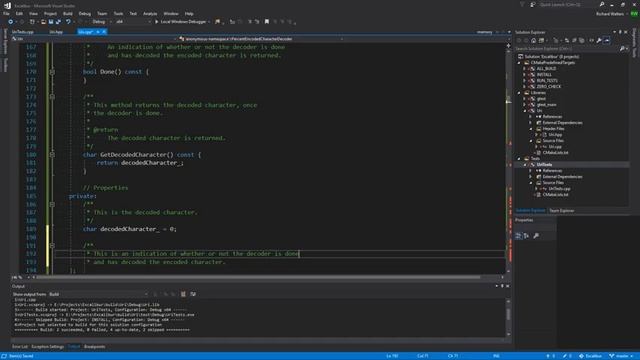Open the Breakpoints tab
This screenshot has width=640, height=360.
tap(94, 347)
